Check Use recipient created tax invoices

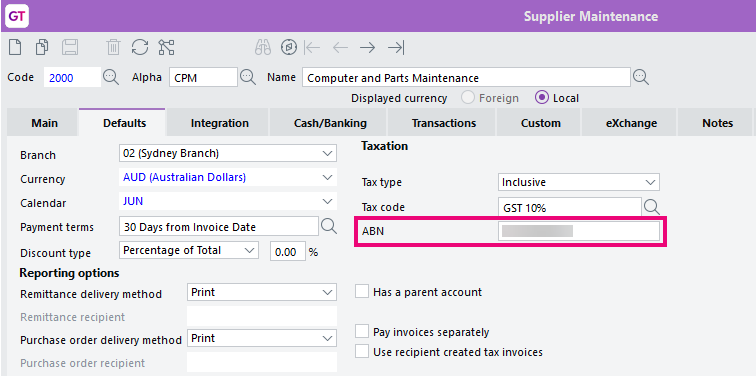362,351
